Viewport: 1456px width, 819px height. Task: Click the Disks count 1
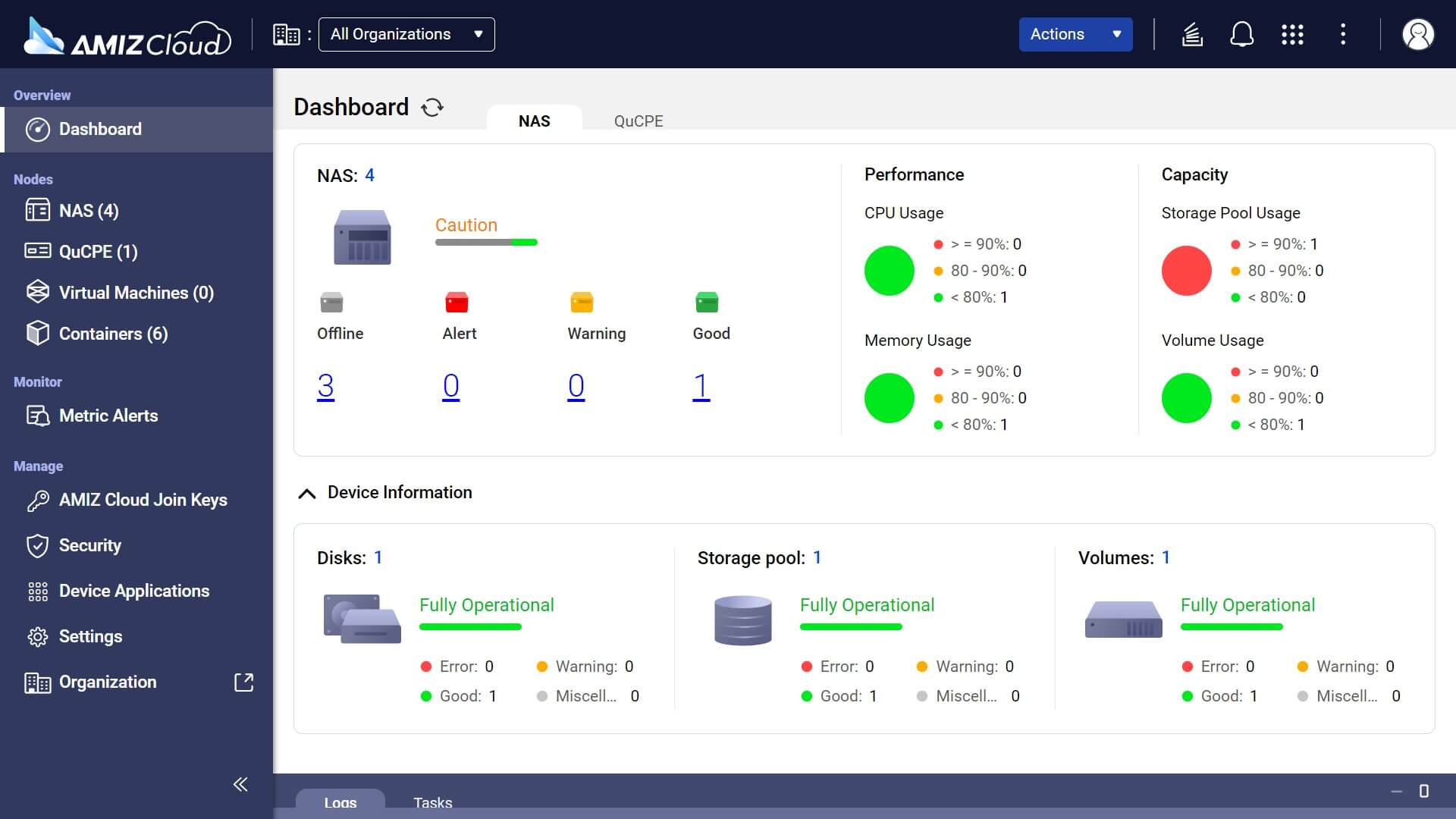378,557
